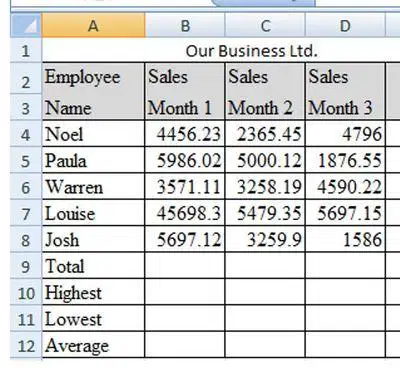Screen dimensions: 400x368
Task: Select Paula's Month 2 value 5000.12
Action: 265,160
